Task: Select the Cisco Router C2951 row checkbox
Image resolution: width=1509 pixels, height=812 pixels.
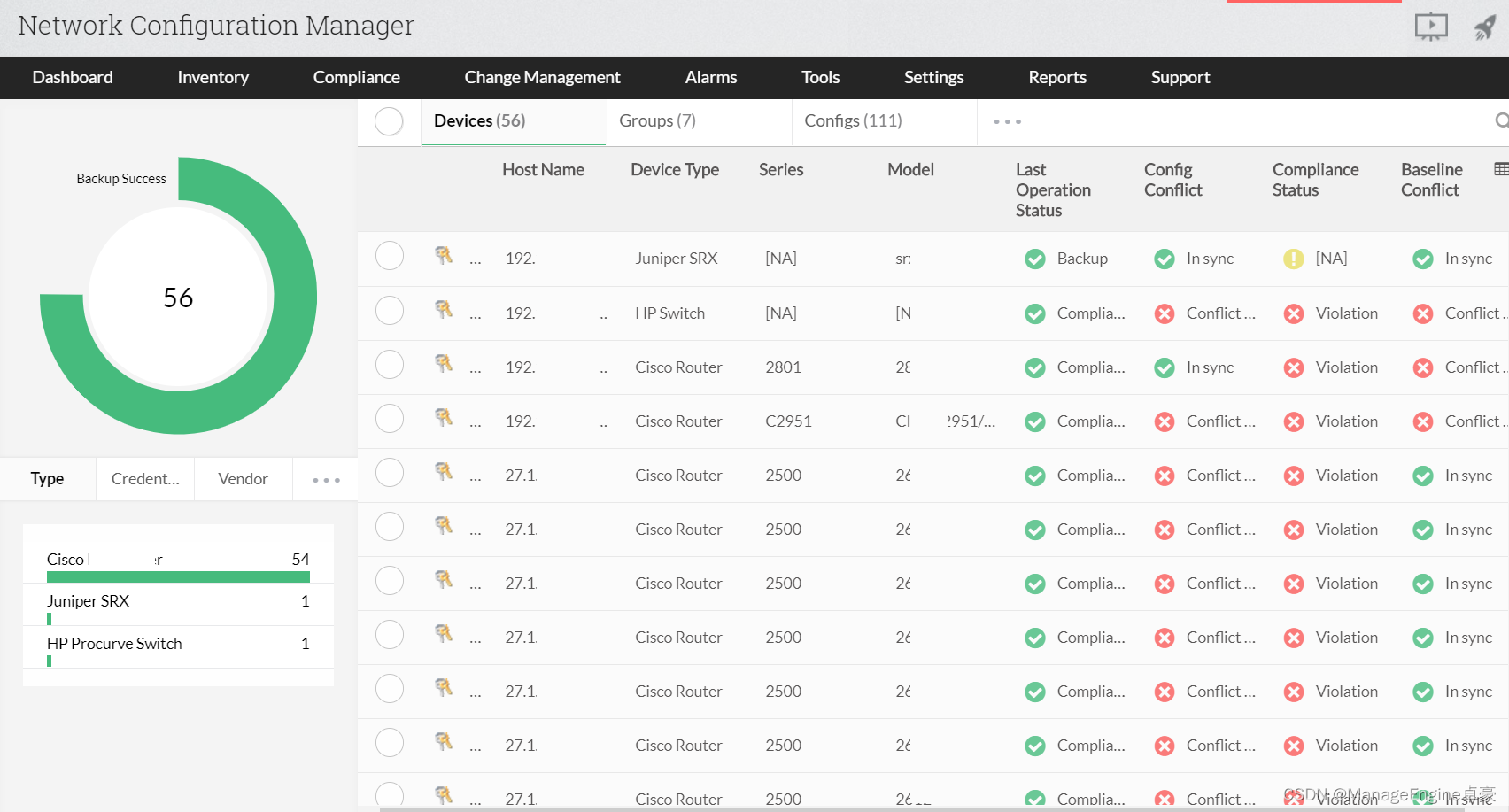Action: click(390, 418)
